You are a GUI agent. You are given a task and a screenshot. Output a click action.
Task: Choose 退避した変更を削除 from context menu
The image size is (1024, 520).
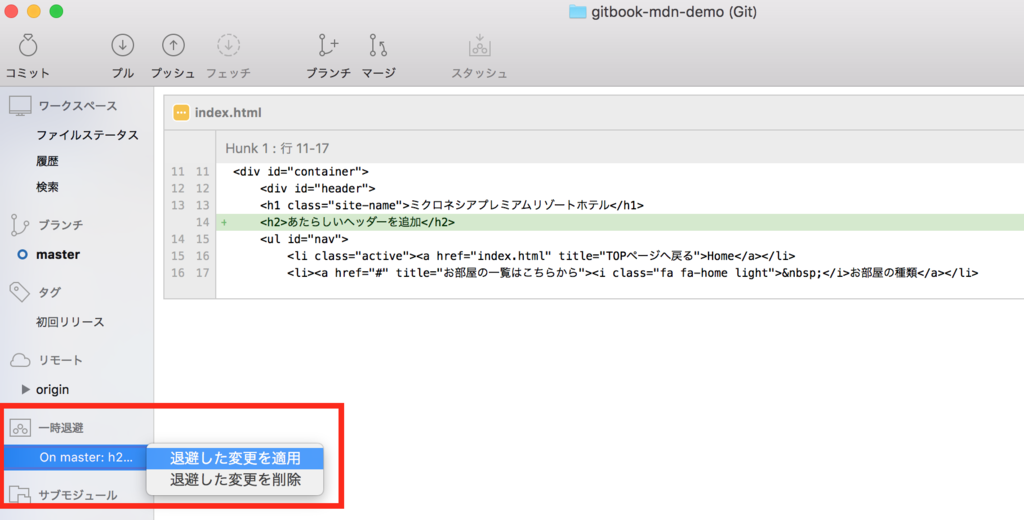coord(235,479)
